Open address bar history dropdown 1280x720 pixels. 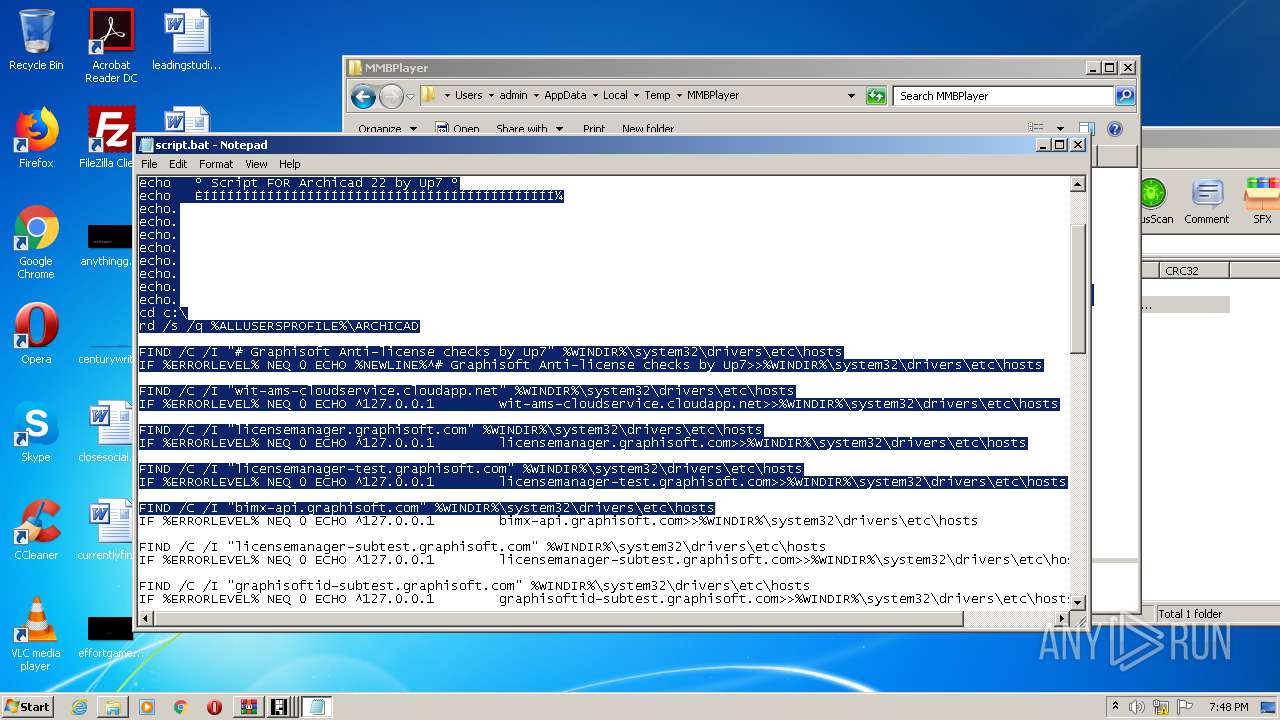tap(851, 96)
